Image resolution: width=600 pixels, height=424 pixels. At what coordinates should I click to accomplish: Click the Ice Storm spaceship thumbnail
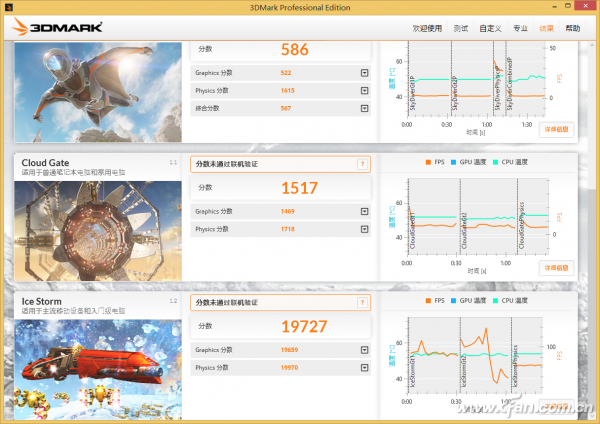point(98,369)
